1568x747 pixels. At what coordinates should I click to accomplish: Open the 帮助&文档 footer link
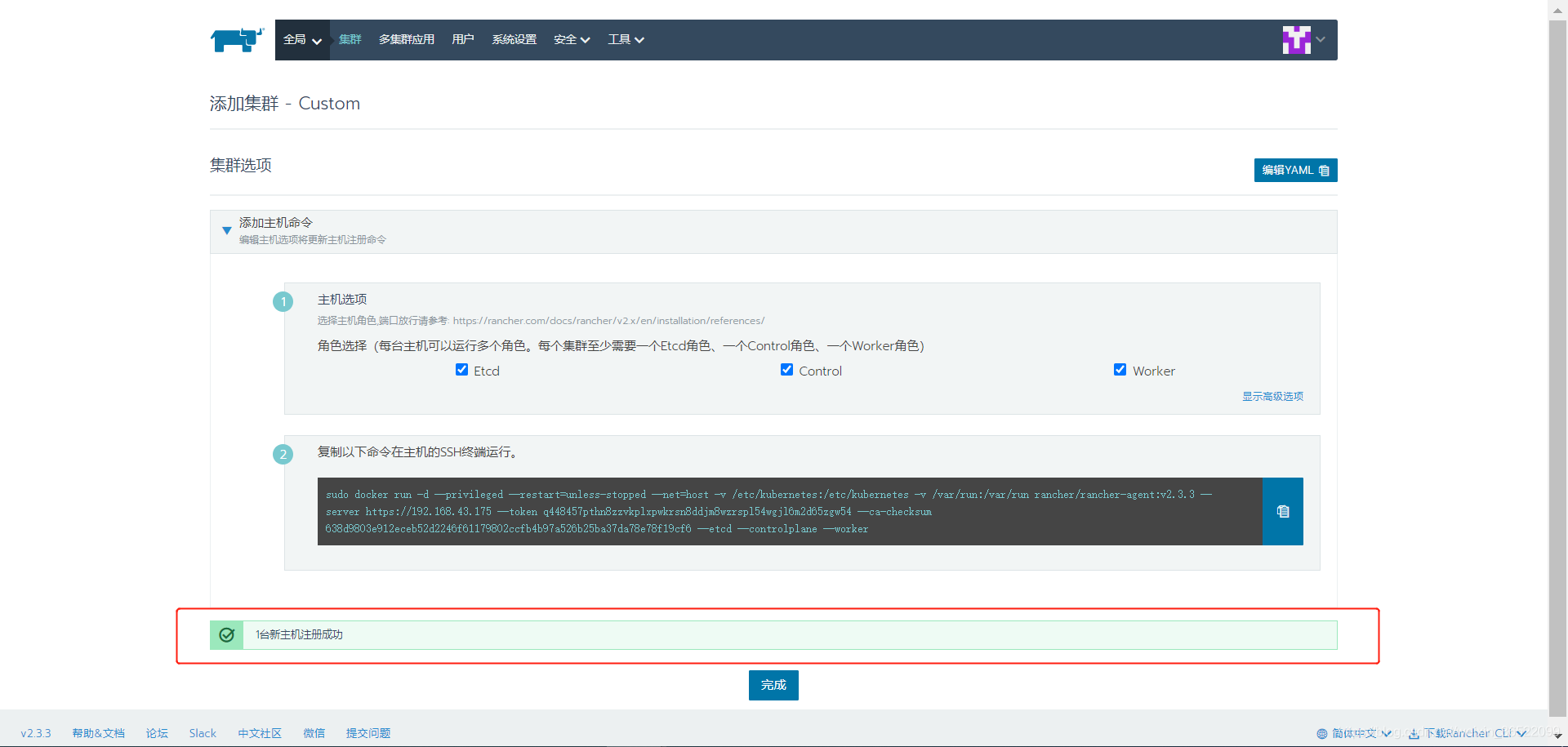pyautogui.click(x=99, y=733)
